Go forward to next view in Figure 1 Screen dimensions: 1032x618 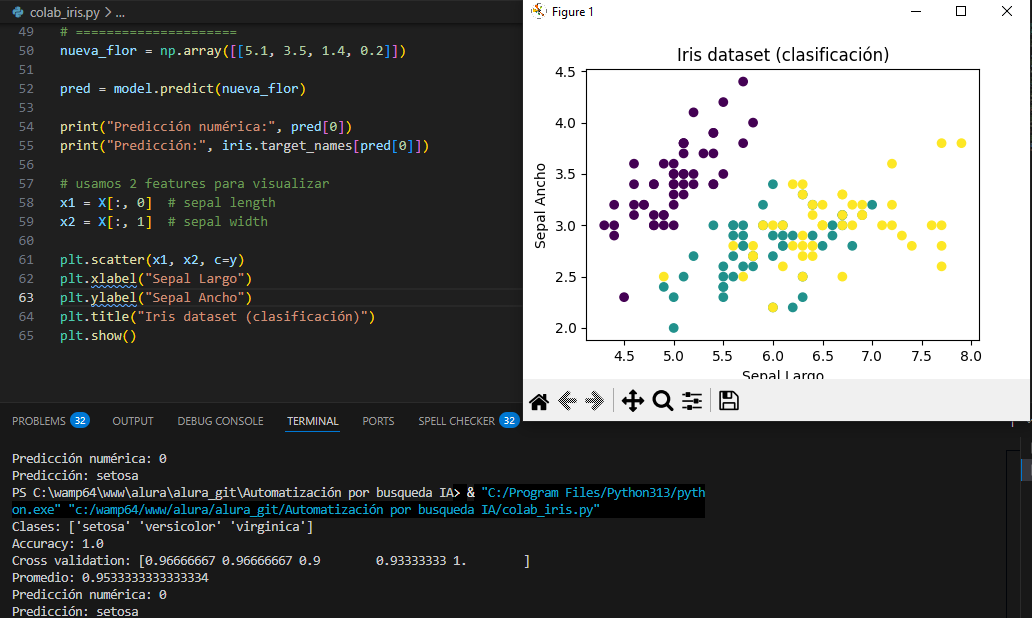(594, 401)
